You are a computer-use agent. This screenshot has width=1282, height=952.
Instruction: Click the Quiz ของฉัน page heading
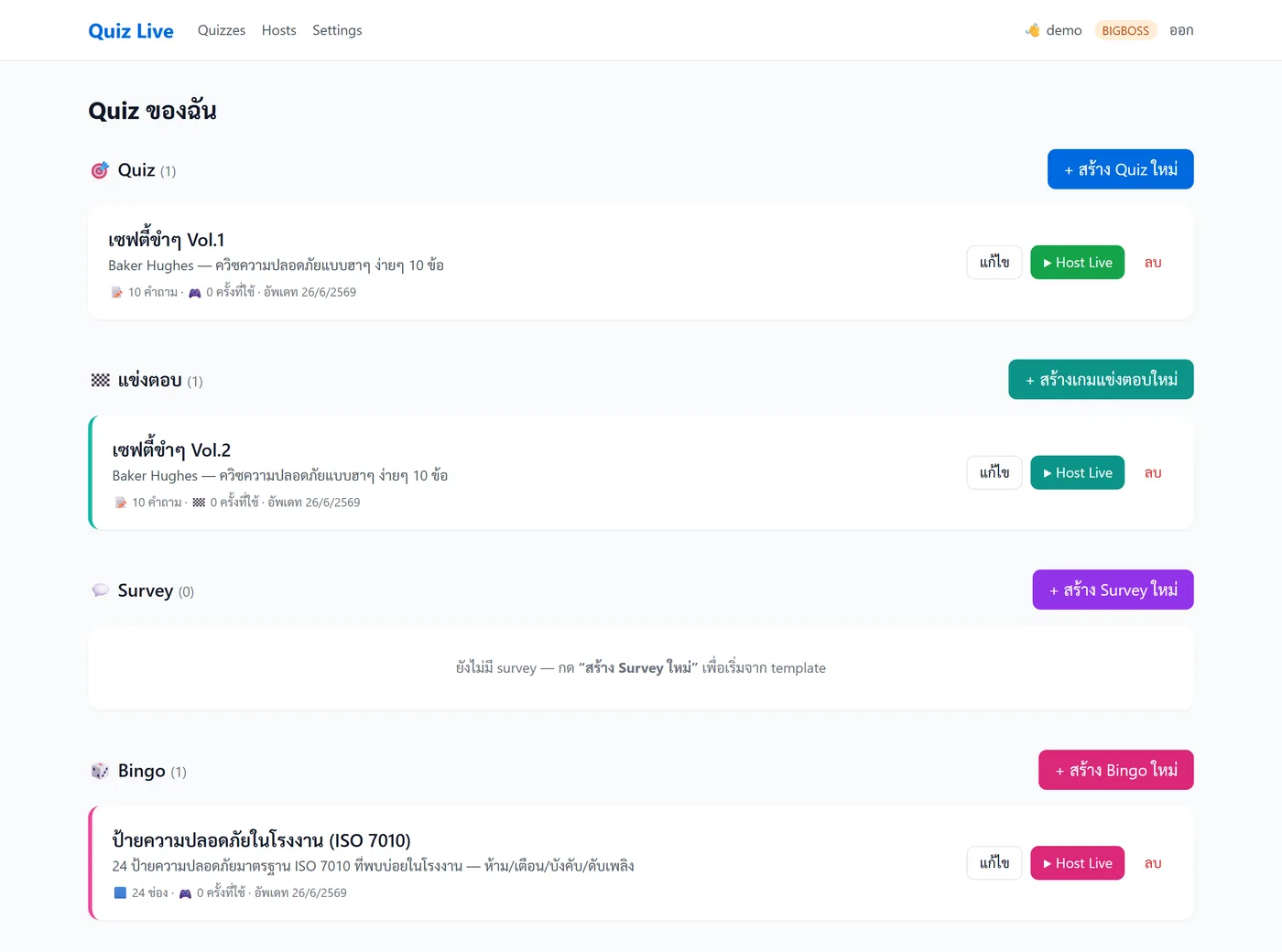(152, 111)
